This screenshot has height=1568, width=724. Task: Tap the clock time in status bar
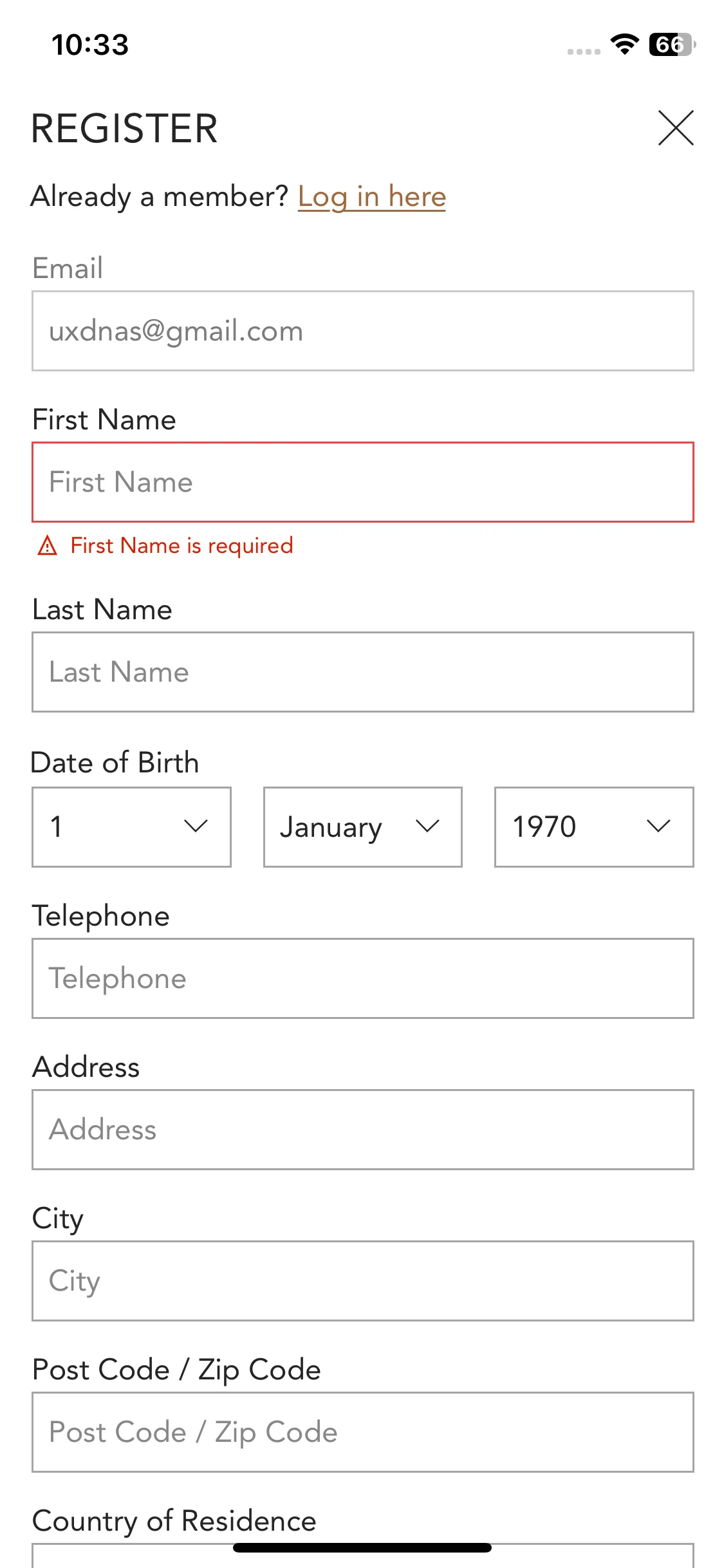90,44
